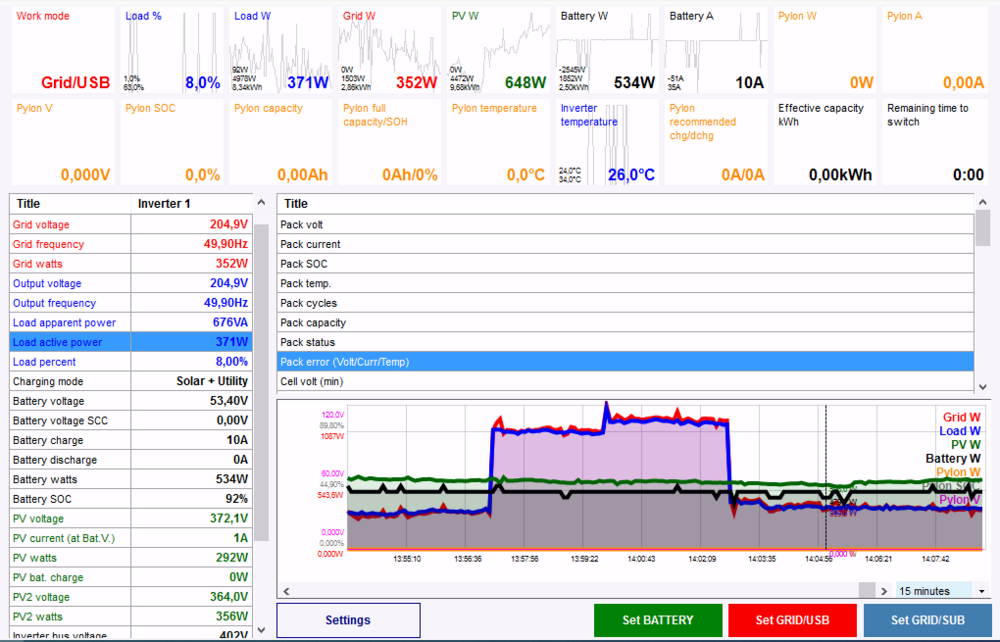
Task: Click the Pack SOC row
Action: pyautogui.click(x=624, y=264)
